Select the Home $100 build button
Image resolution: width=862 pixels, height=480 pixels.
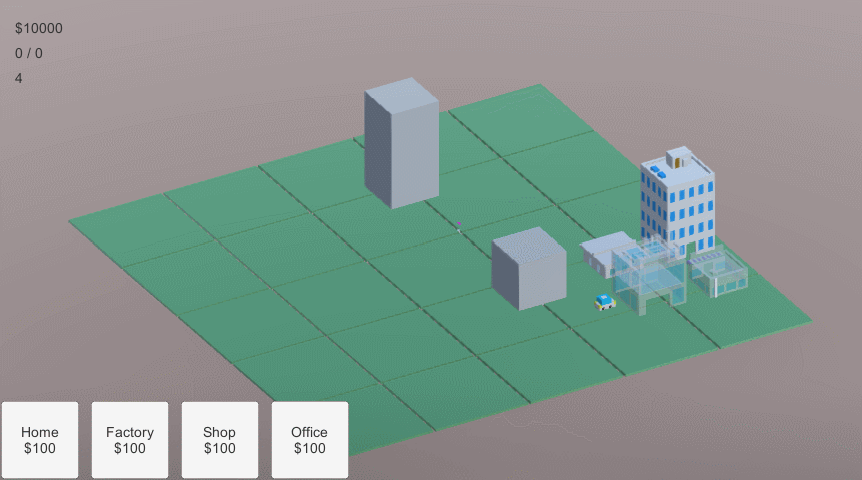click(40, 440)
